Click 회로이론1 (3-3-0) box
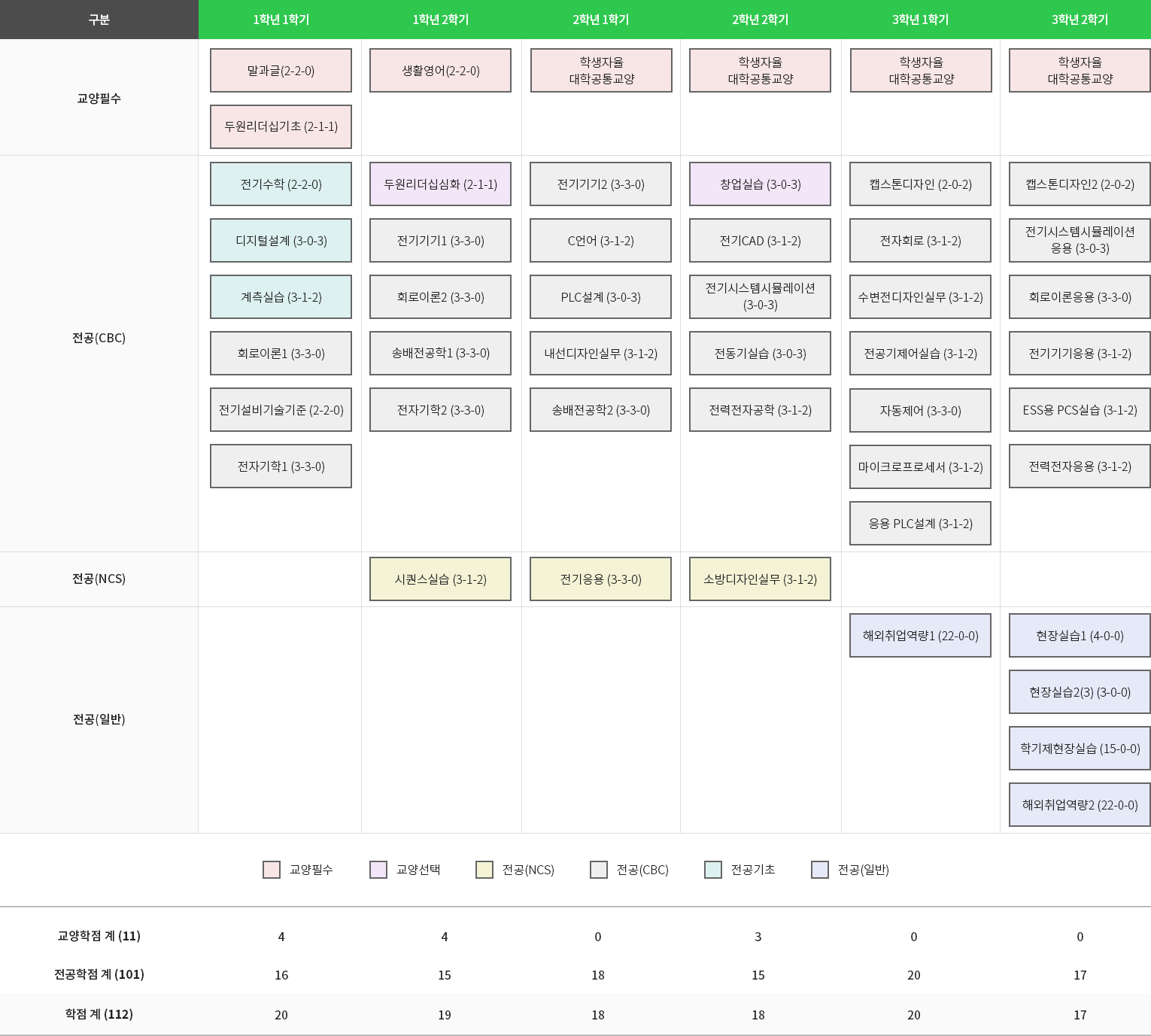The image size is (1151, 1036). tap(281, 354)
